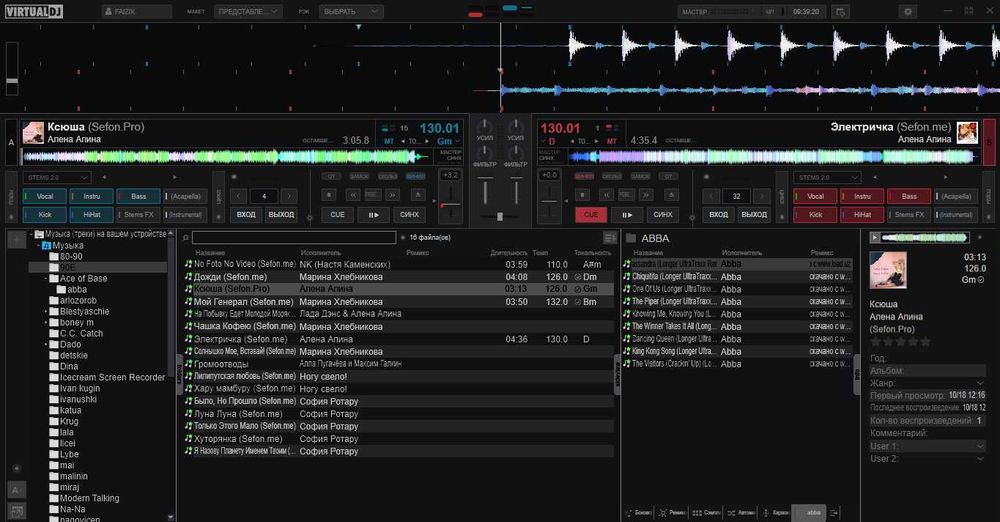Viewport: 1000px width, 522px height.
Task: Click the loop halve arrow on deck A
Action: click(x=238, y=196)
